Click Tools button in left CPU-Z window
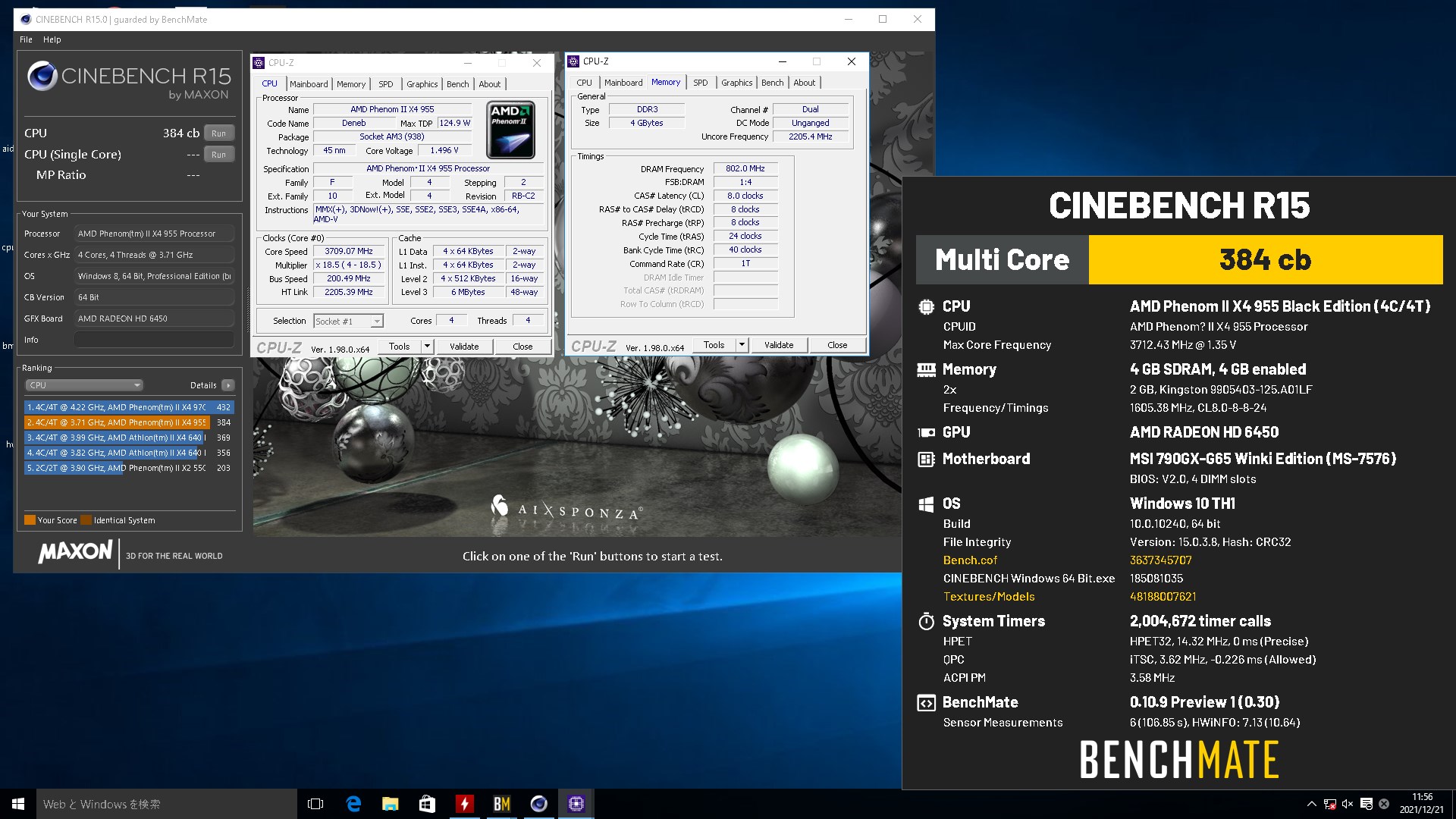The image size is (1456, 819). click(399, 347)
